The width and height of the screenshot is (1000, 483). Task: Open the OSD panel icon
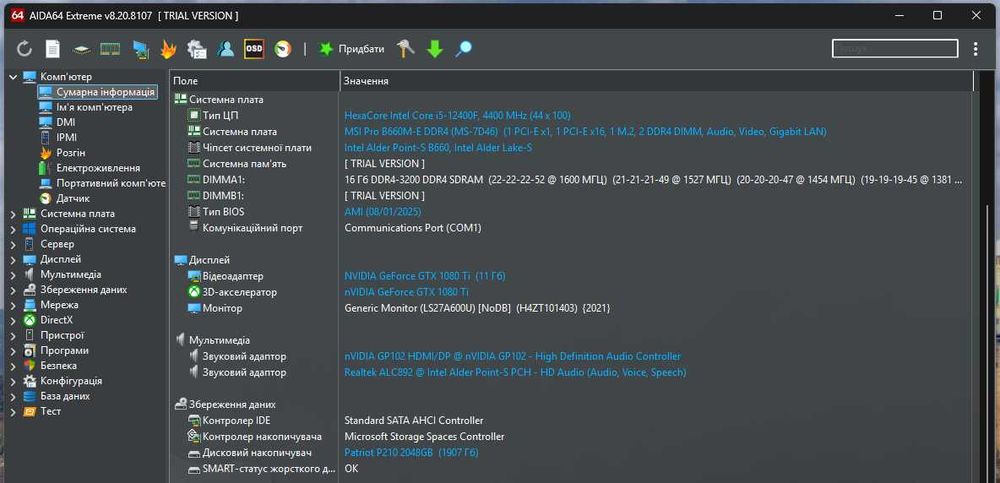click(x=254, y=48)
